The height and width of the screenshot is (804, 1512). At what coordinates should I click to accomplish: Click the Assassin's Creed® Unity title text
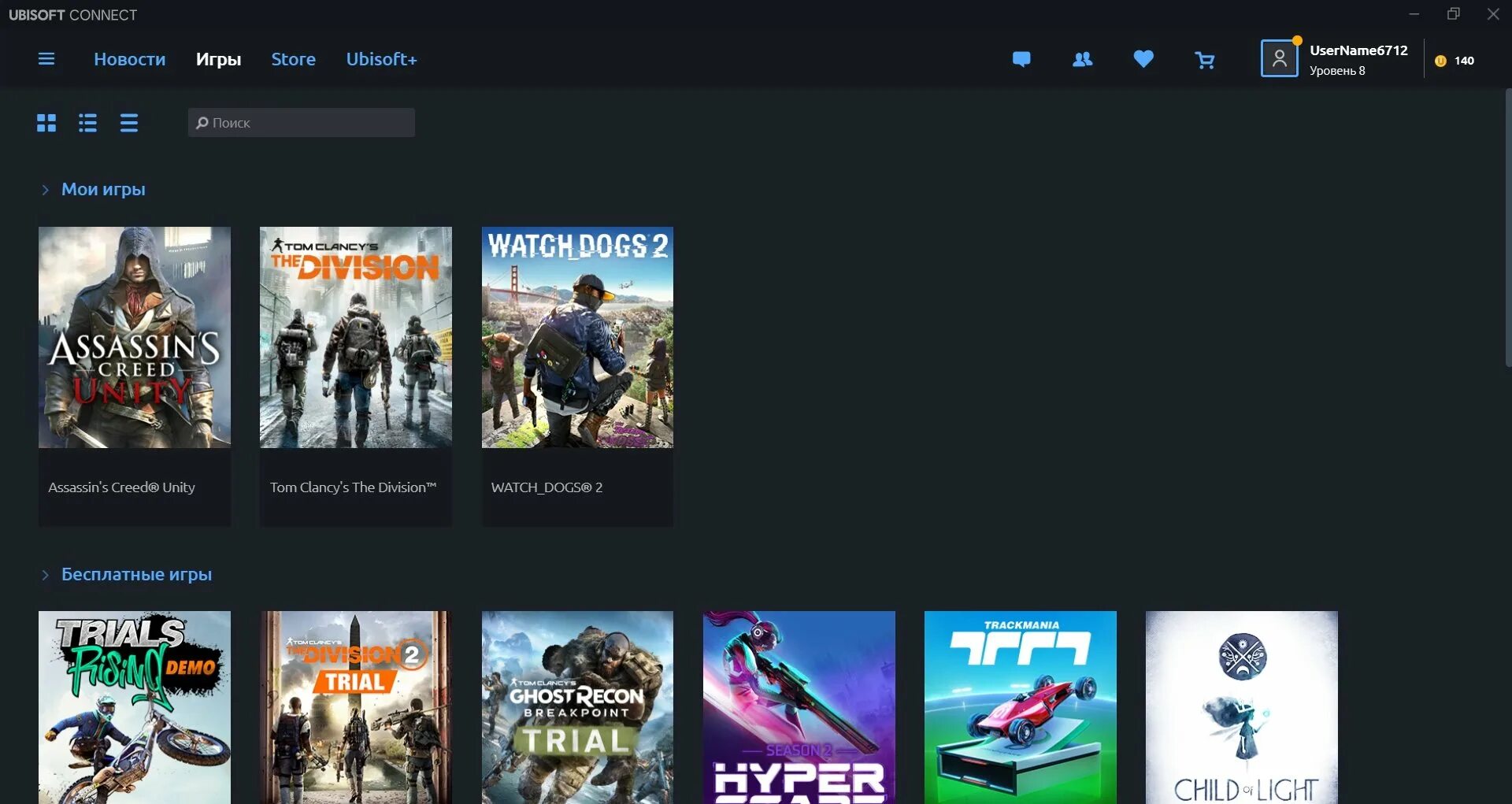pyautogui.click(x=121, y=487)
